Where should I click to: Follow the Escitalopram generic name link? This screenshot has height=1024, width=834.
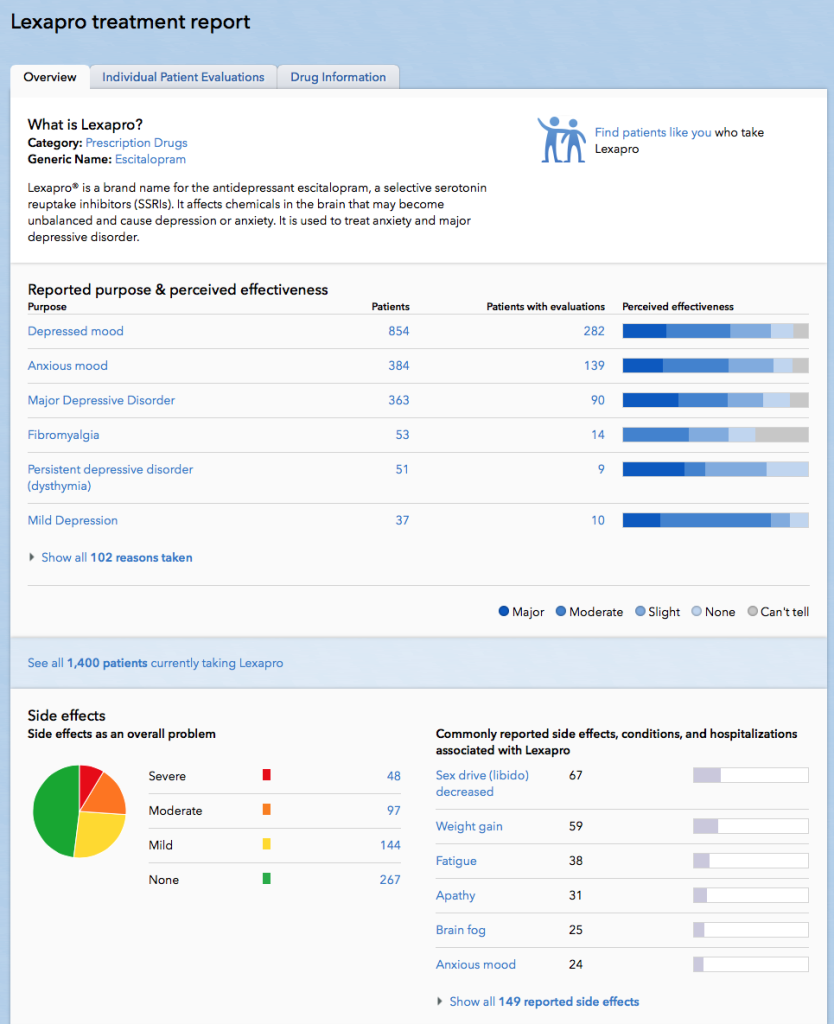click(x=150, y=159)
